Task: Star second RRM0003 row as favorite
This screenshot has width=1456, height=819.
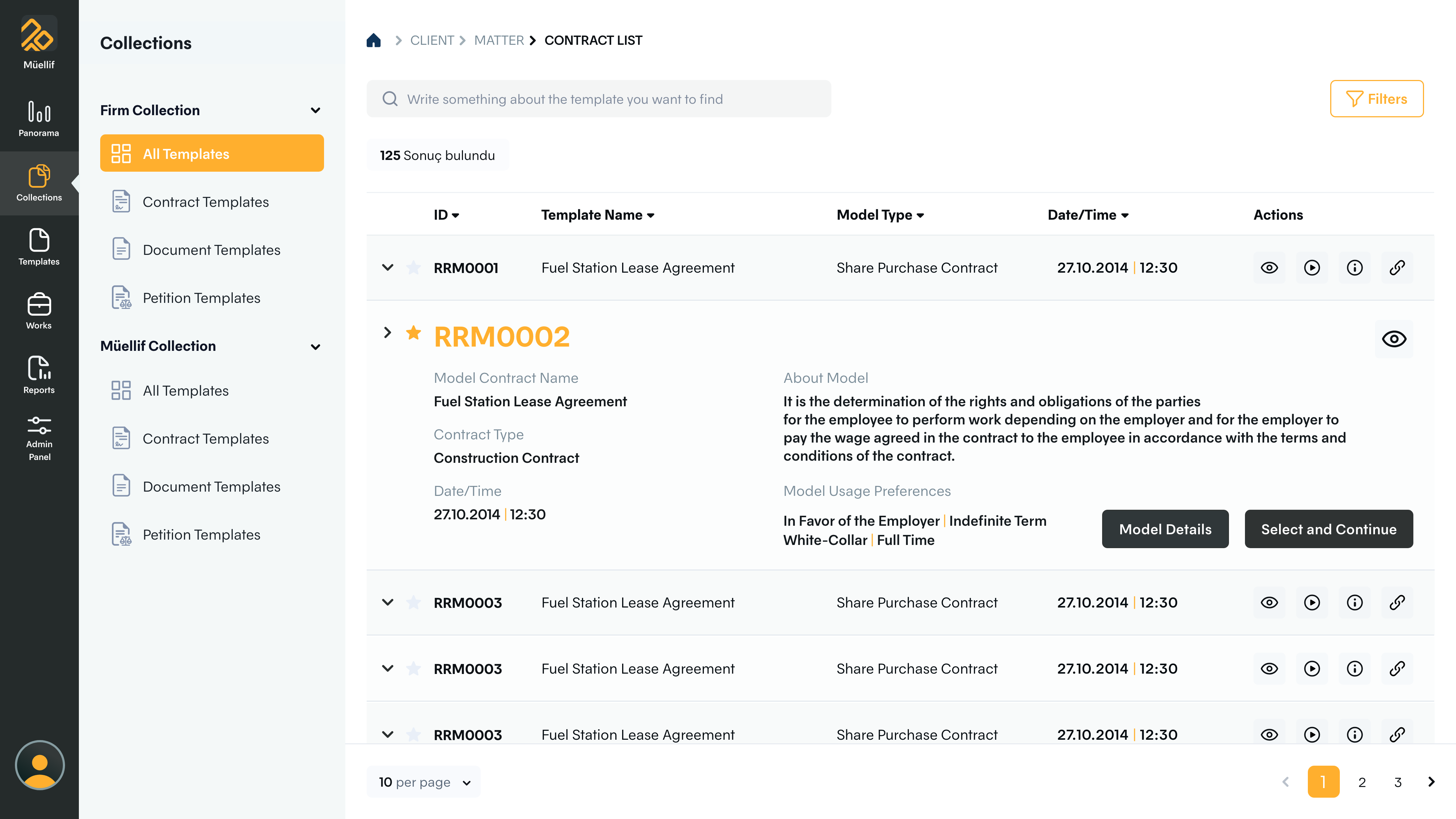Action: pos(413,668)
